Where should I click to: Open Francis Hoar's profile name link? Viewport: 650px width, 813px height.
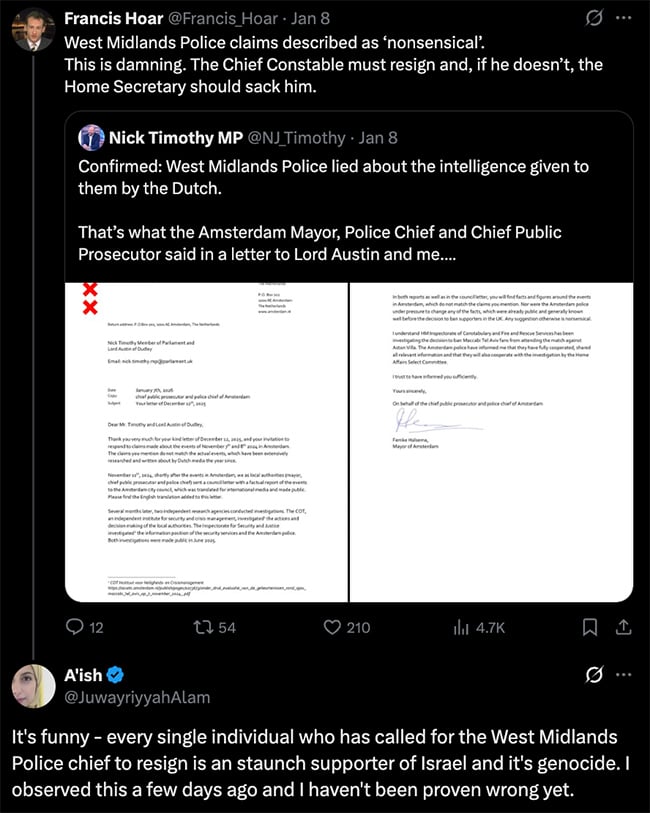(109, 18)
